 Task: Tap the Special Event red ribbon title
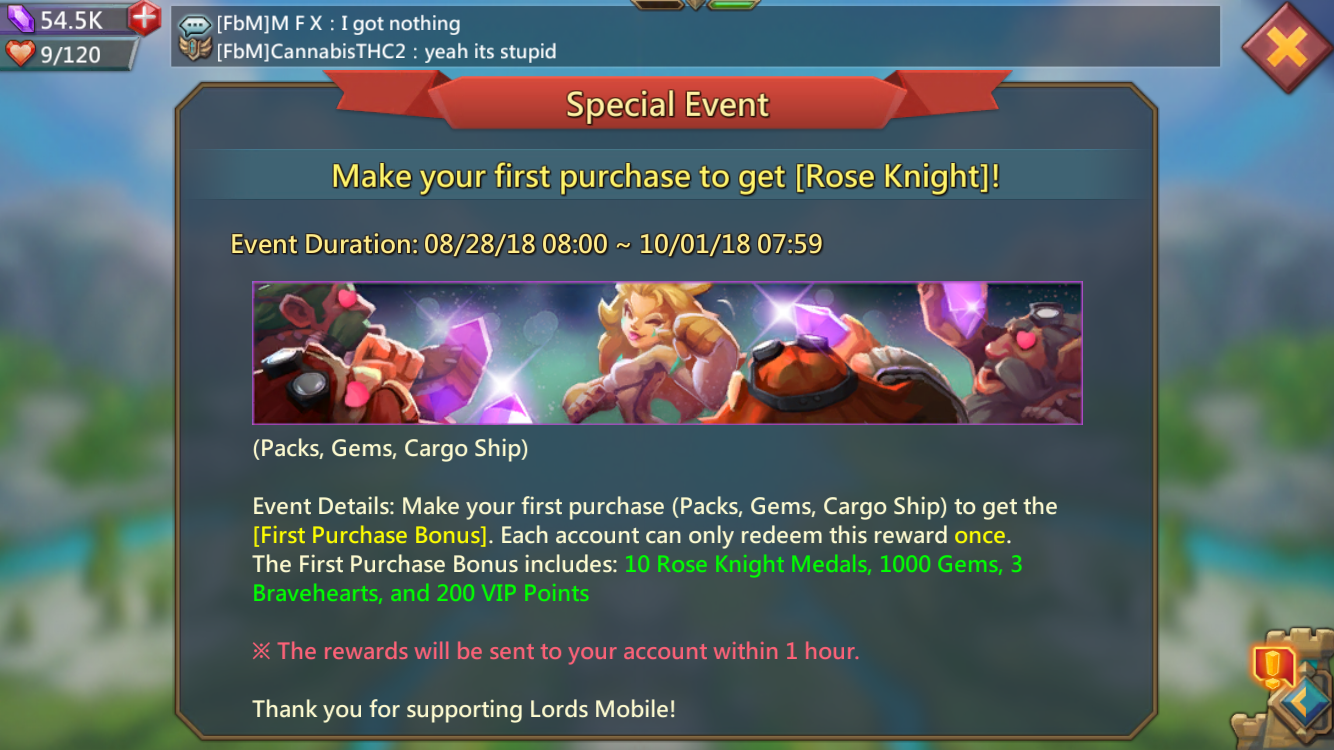point(667,104)
